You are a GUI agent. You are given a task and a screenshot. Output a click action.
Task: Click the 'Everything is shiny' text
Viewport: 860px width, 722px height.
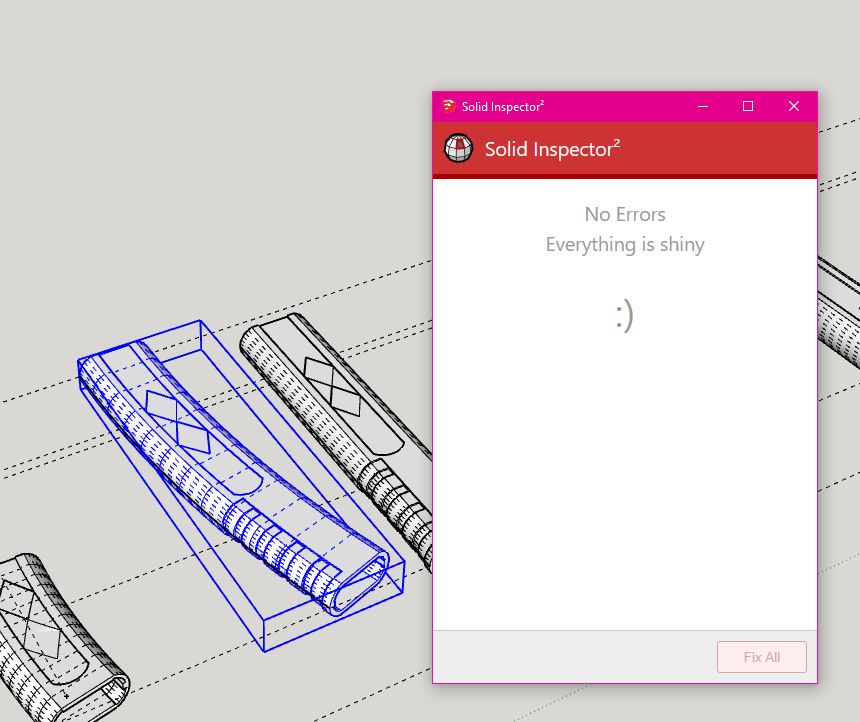625,245
